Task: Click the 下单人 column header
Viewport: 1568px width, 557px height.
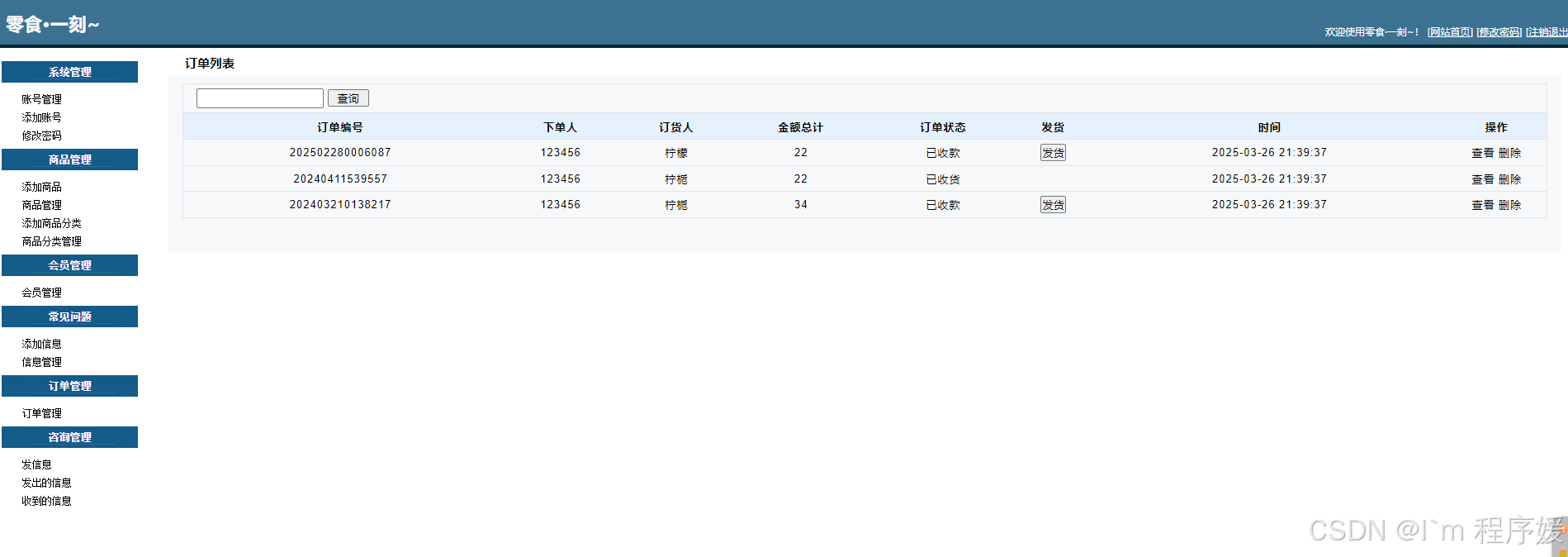Action: pos(560,127)
